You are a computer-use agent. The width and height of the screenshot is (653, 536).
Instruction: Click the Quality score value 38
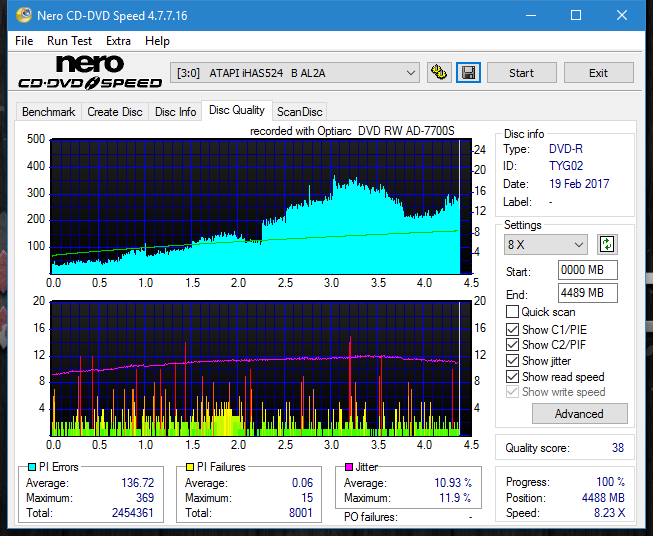coord(618,448)
